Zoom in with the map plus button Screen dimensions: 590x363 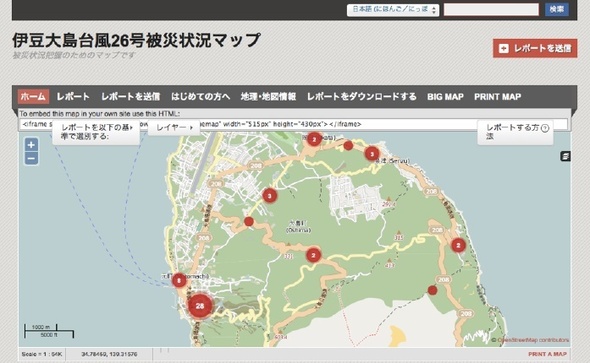31,144
